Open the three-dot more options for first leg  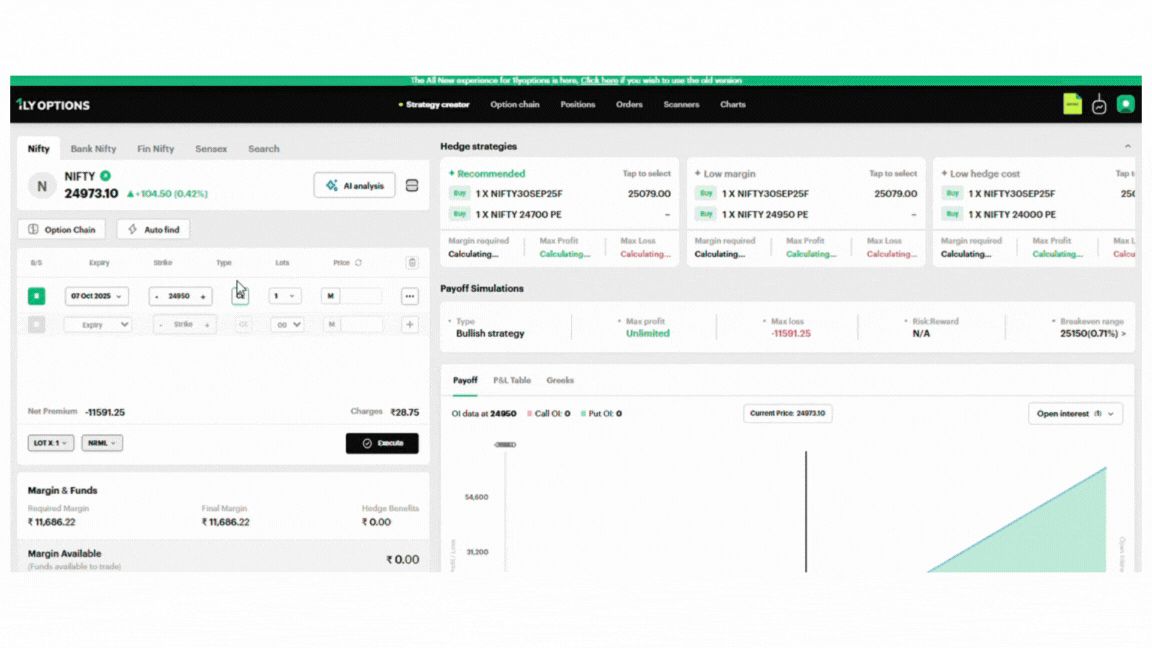[x=410, y=296]
